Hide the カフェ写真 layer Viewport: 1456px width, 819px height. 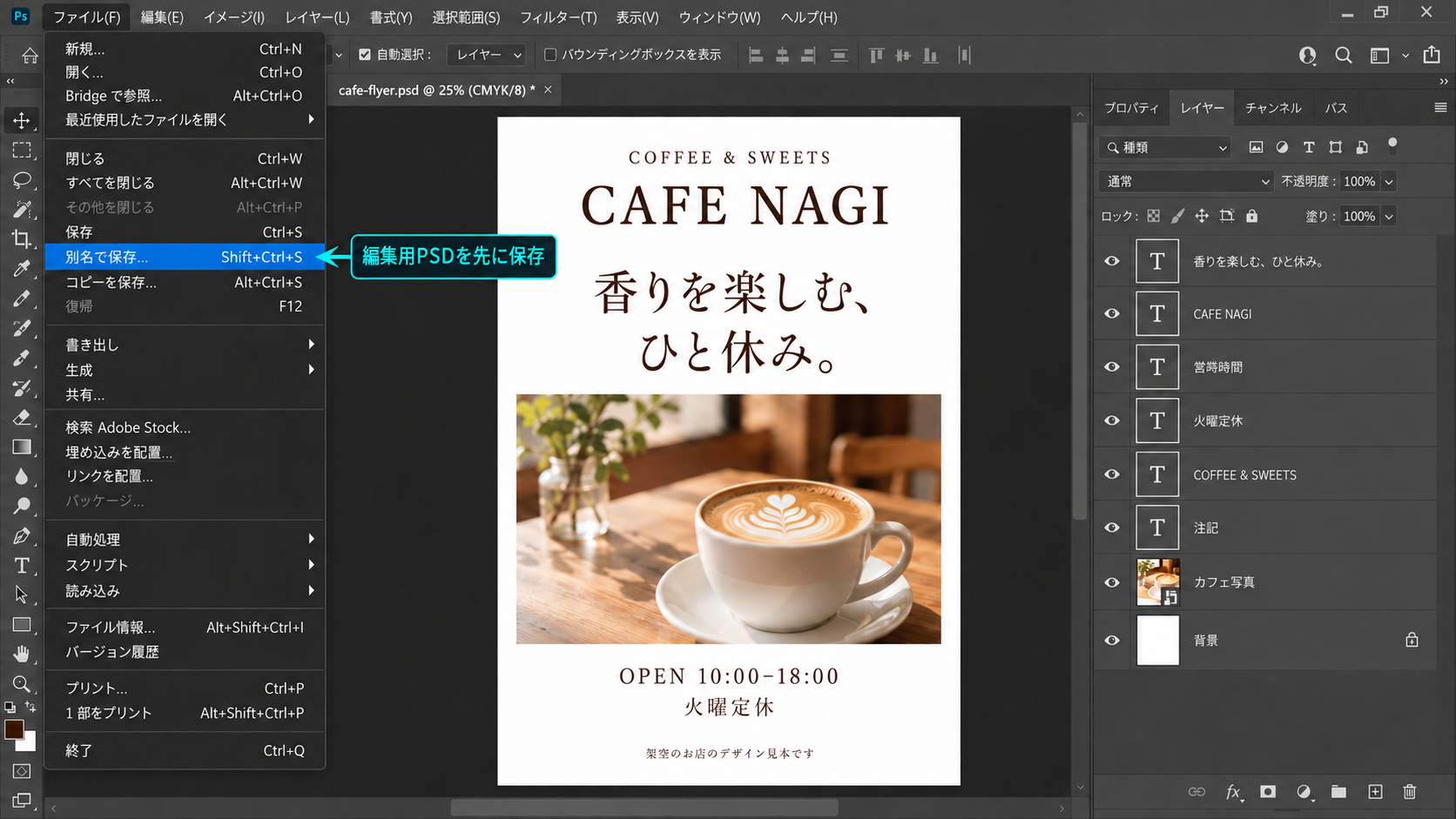click(1112, 582)
